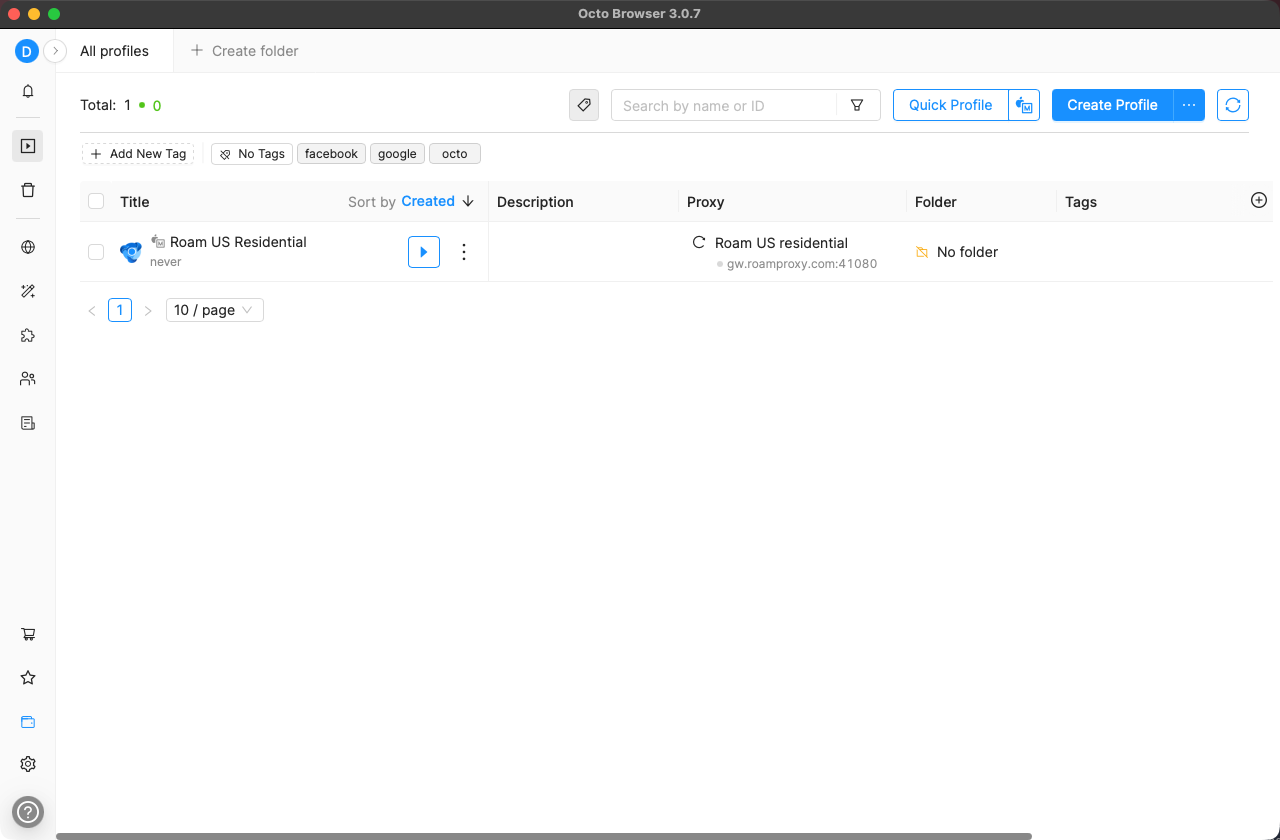Click the star icon in sidebar
1280x840 pixels.
(x=28, y=678)
